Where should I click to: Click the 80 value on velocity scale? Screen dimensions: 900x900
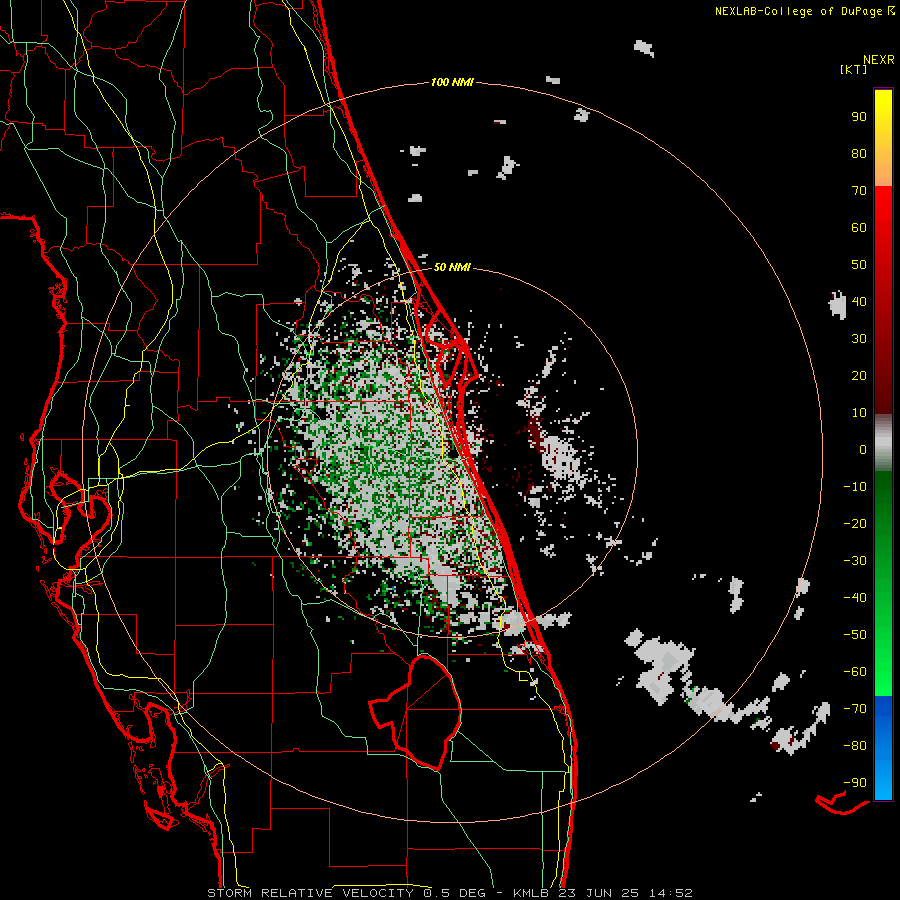859,153
